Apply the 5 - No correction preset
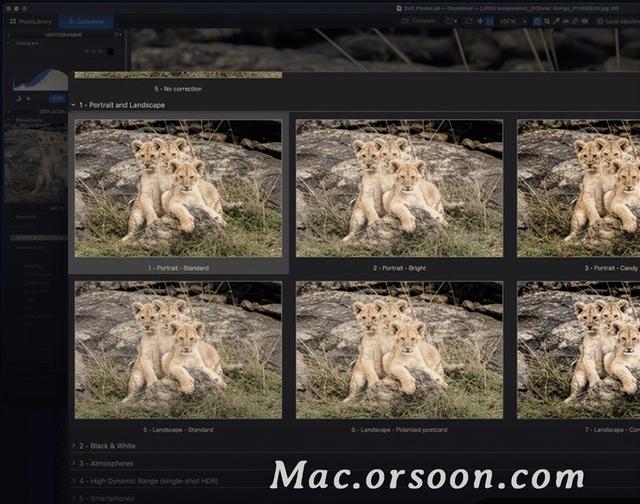The width and height of the screenshot is (640, 504). point(178,82)
